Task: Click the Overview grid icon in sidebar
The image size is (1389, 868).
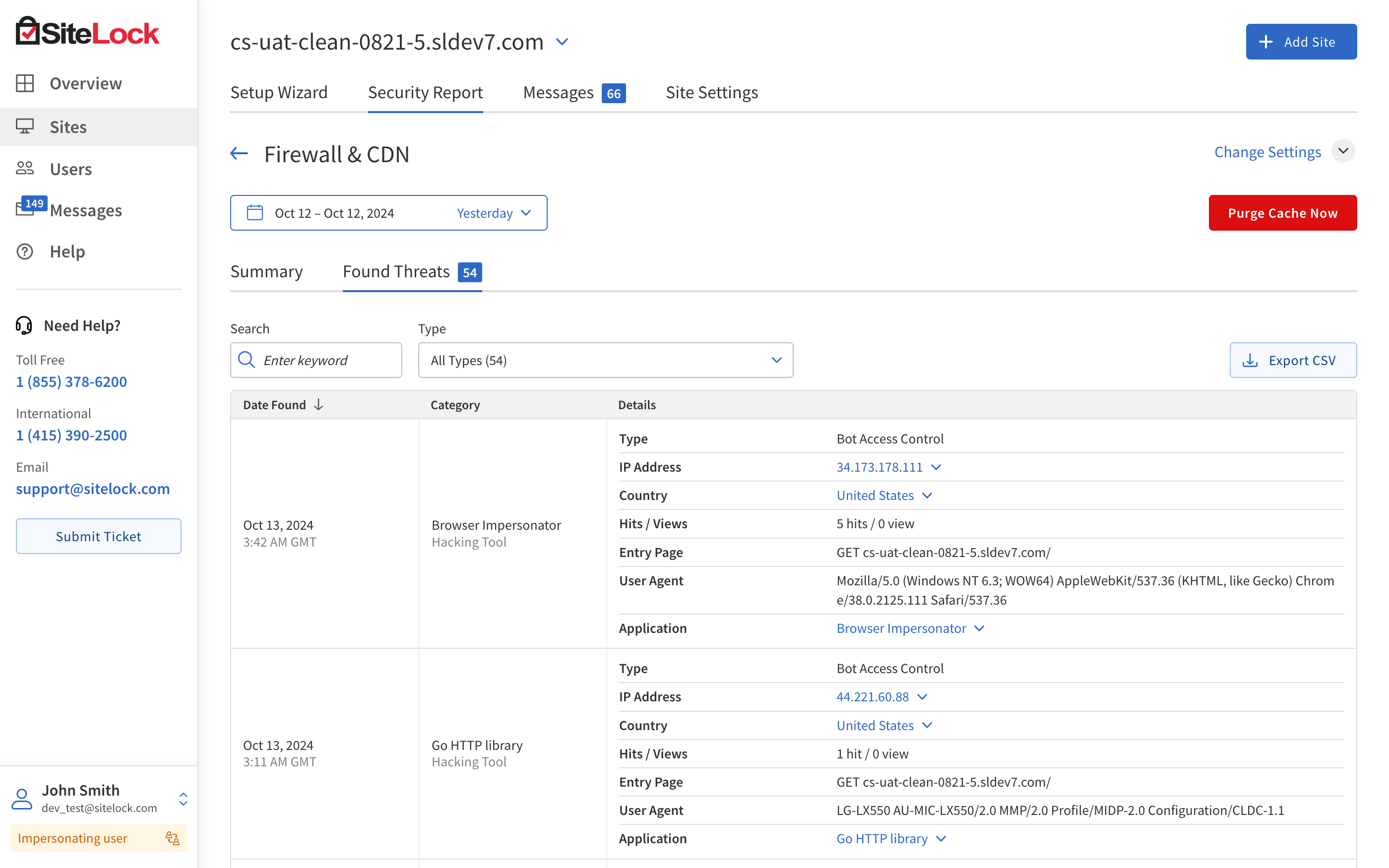Action: pos(25,83)
